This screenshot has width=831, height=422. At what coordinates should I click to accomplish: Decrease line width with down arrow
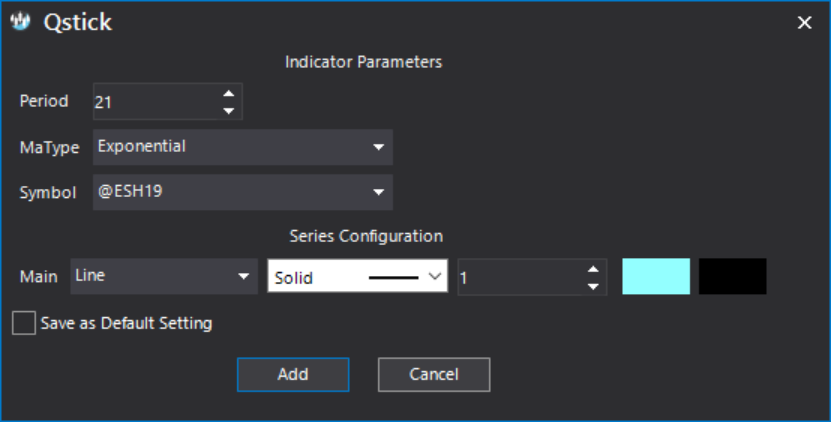(593, 286)
